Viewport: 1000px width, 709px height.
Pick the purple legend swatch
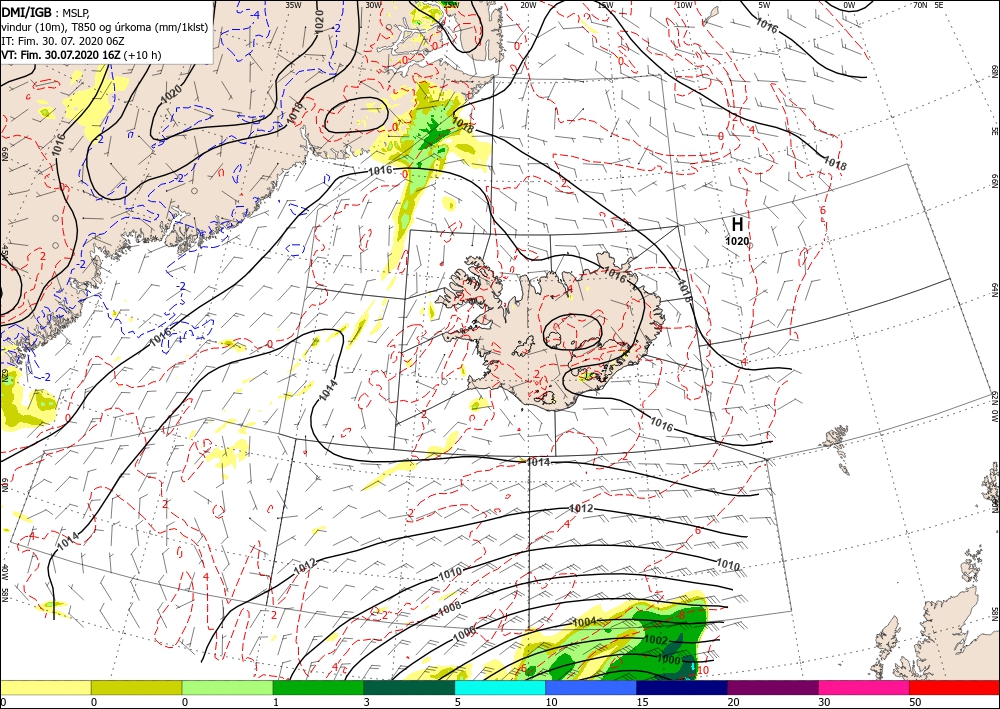point(772,687)
